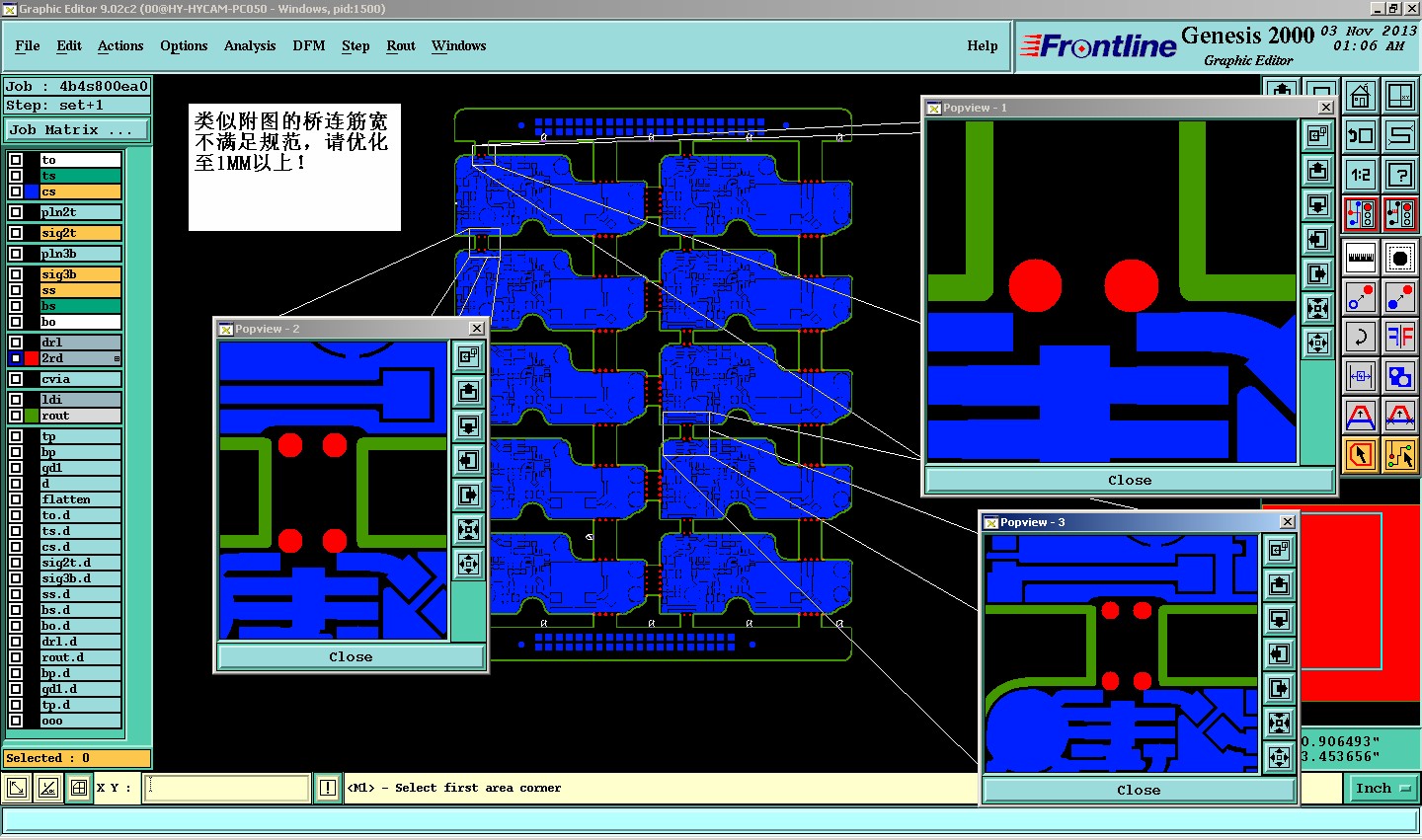Select the sig3b layer name

pos(81,274)
